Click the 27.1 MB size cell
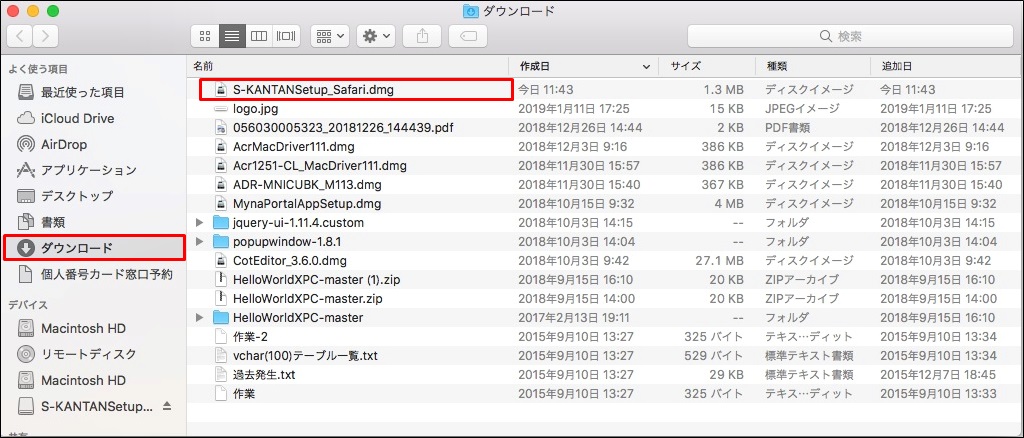Screen dimensions: 1024x438 [720, 261]
